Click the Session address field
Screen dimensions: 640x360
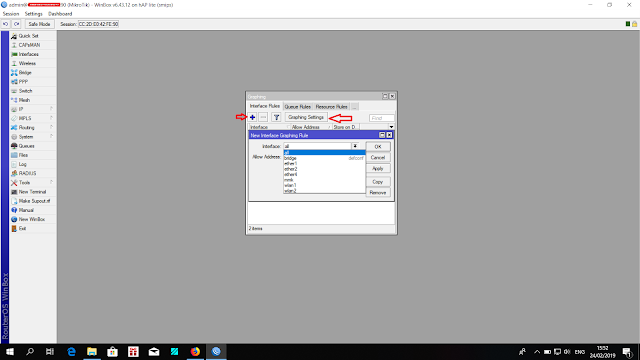tap(98, 24)
